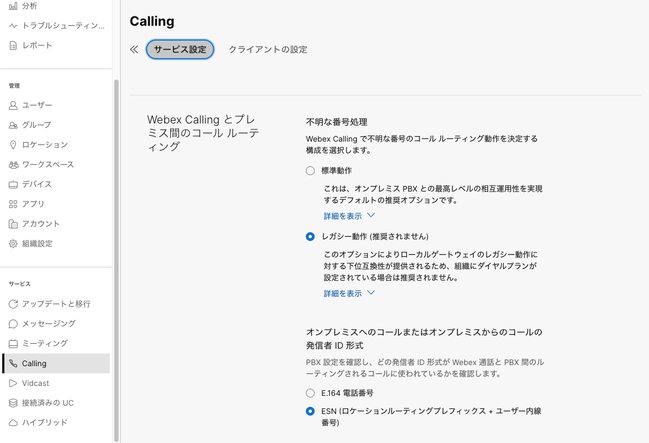Click the Calling phone icon
This screenshot has height=443, width=649.
[x=13, y=364]
